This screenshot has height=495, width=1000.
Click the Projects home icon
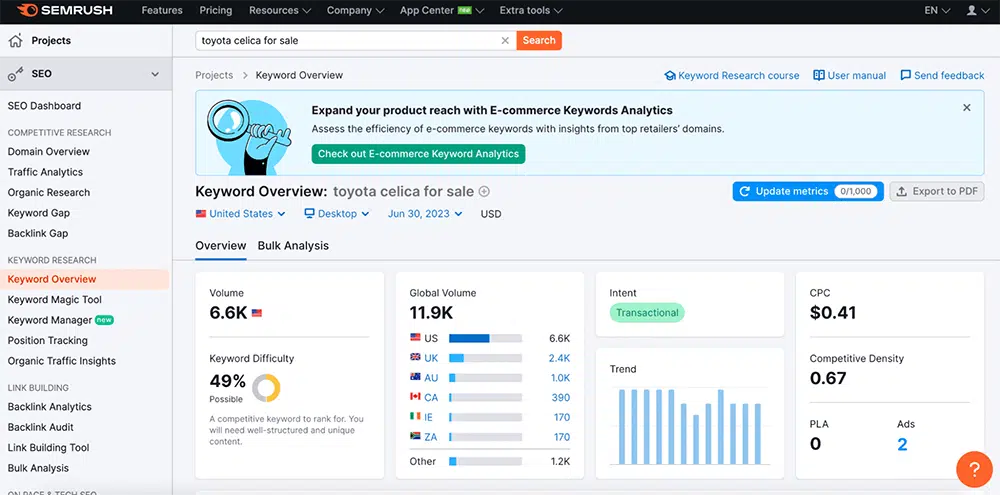[15, 41]
